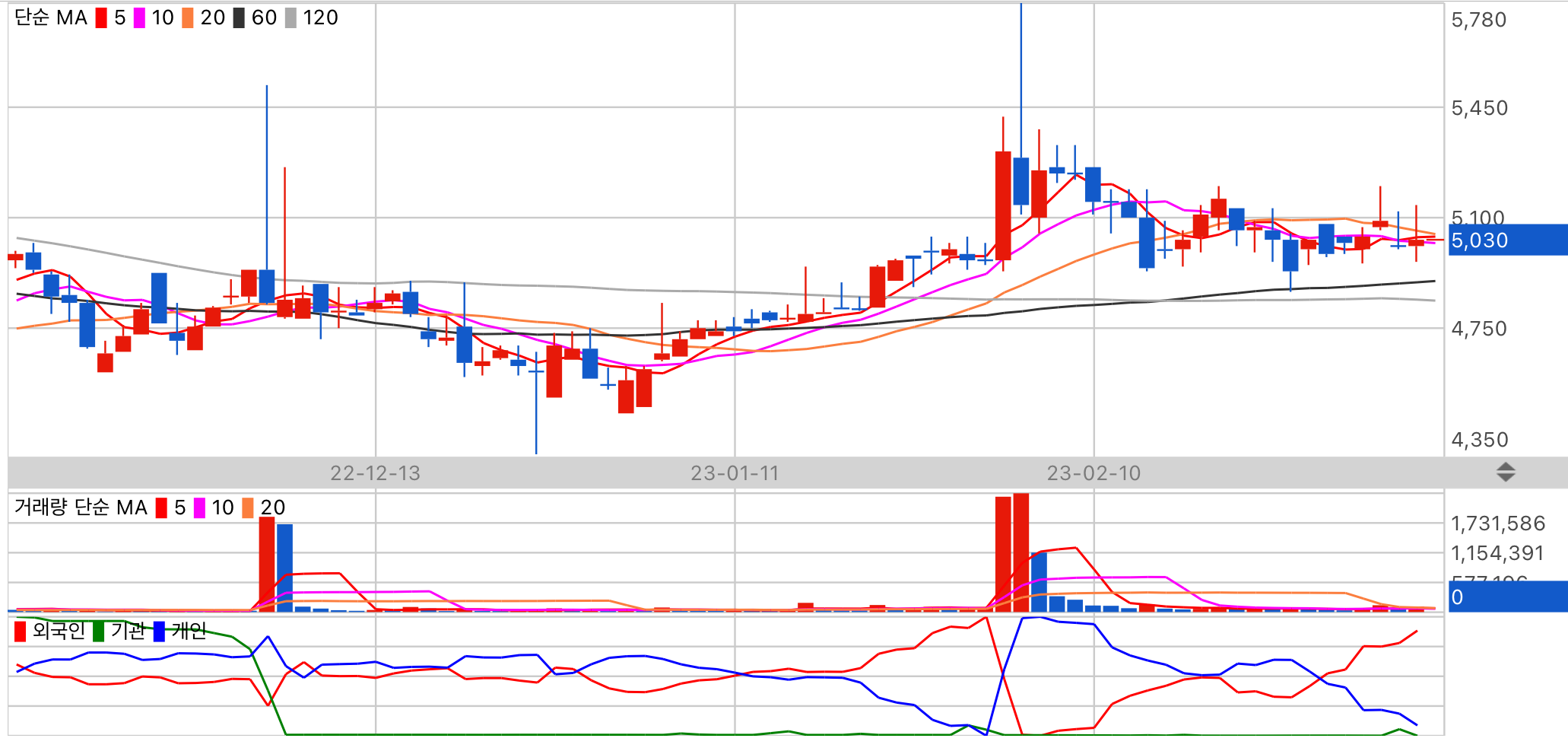
Task: Click the tallest red volume bar in February
Action: [x=1020, y=552]
